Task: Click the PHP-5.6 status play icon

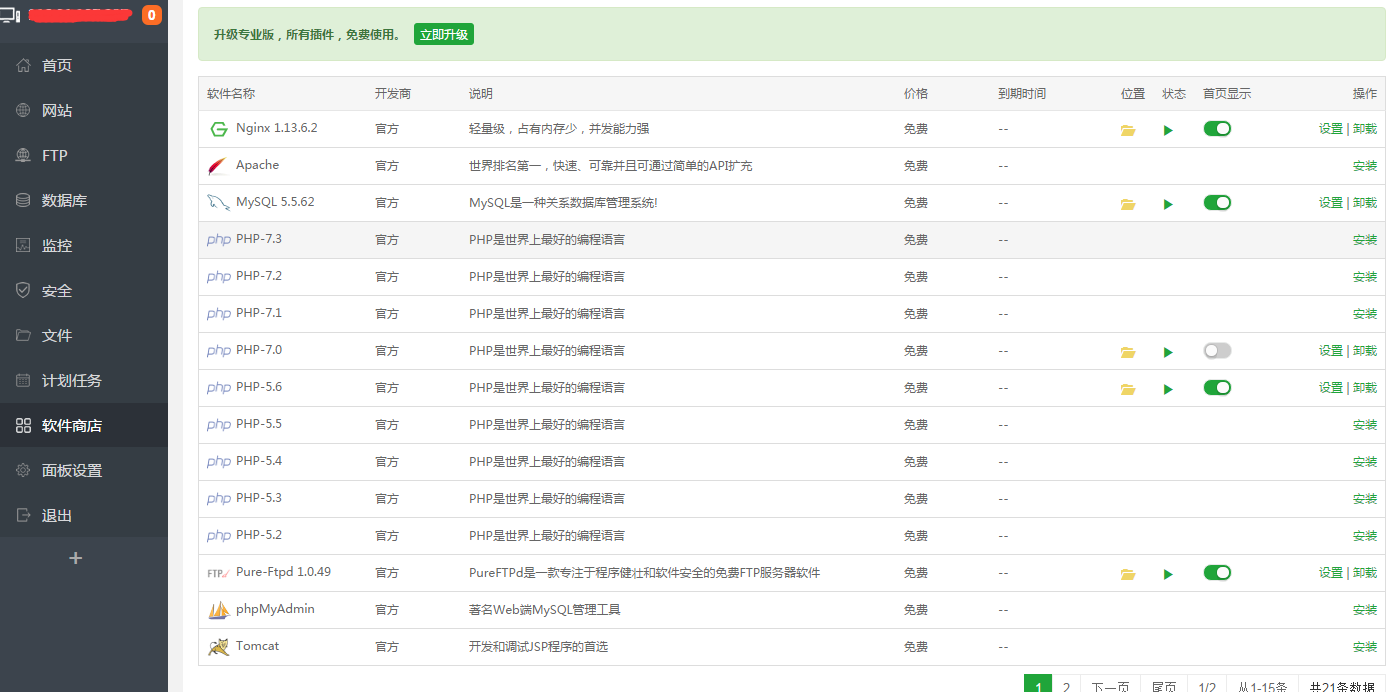Action: coord(1168,389)
